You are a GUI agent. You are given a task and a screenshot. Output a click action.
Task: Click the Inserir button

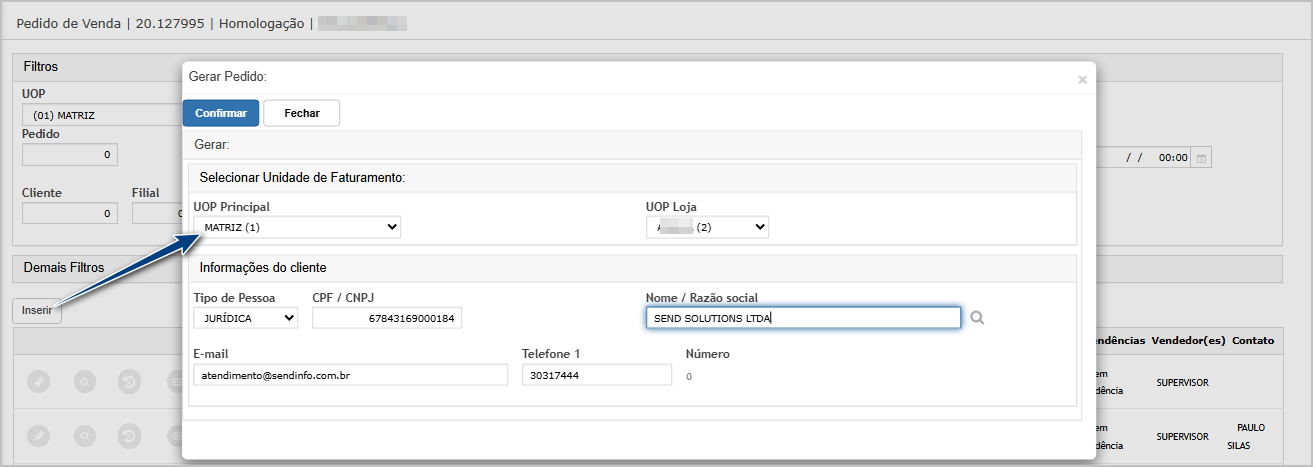pos(37,311)
